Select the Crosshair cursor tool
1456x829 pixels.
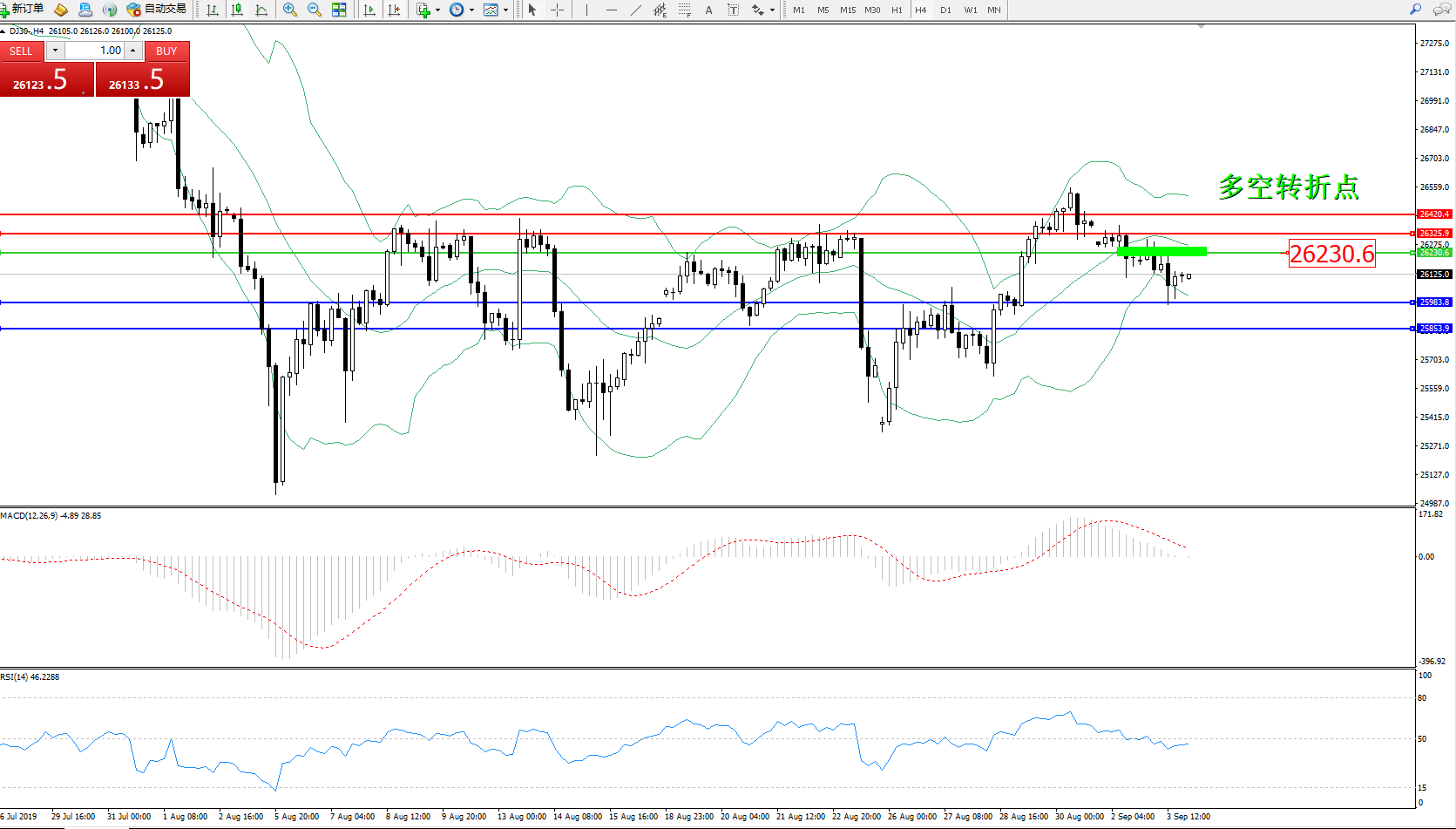557,10
